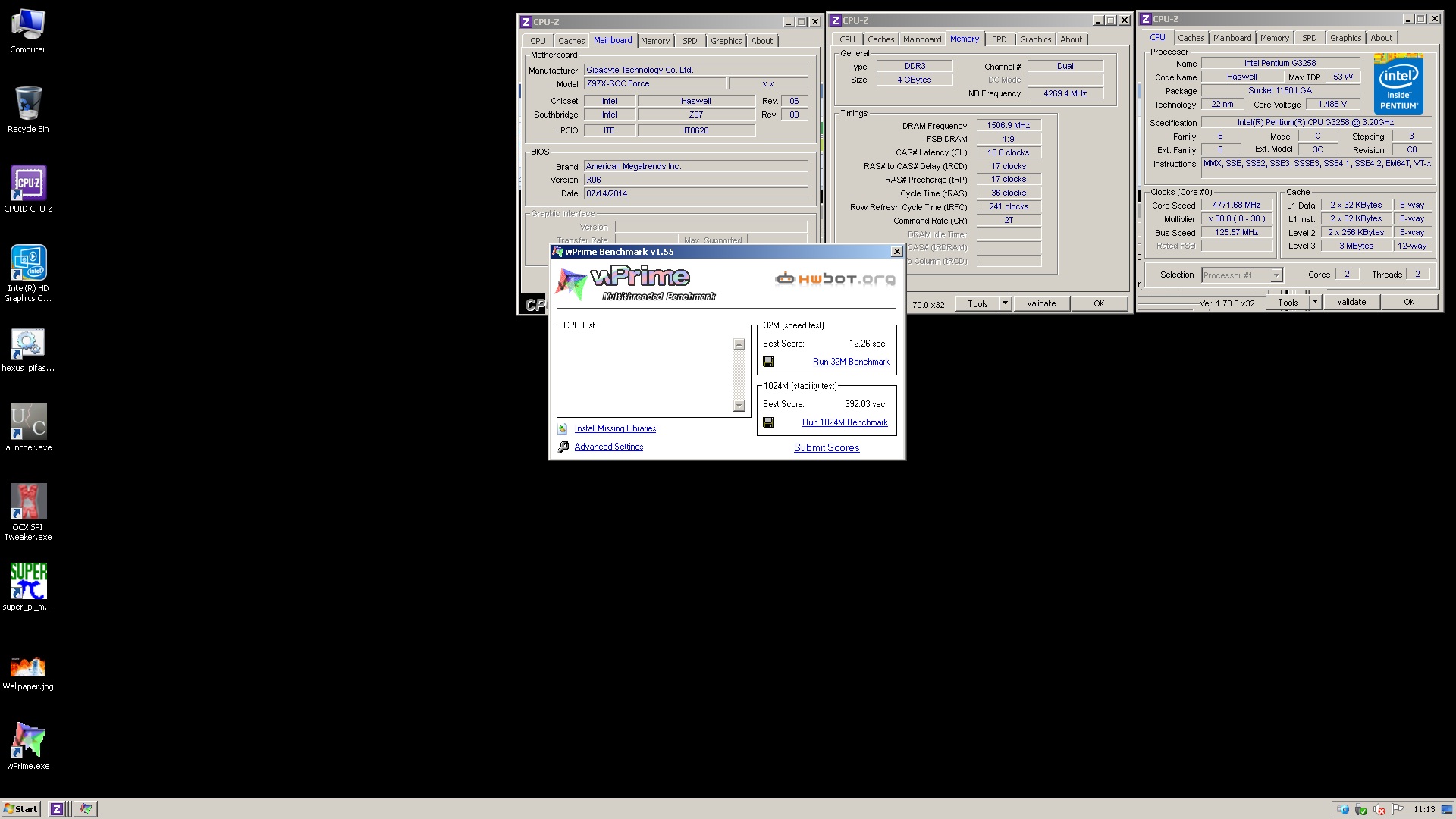The image size is (1456, 819).
Task: Open Memory tab in Mainboard CPU-Z window
Action: pos(655,41)
